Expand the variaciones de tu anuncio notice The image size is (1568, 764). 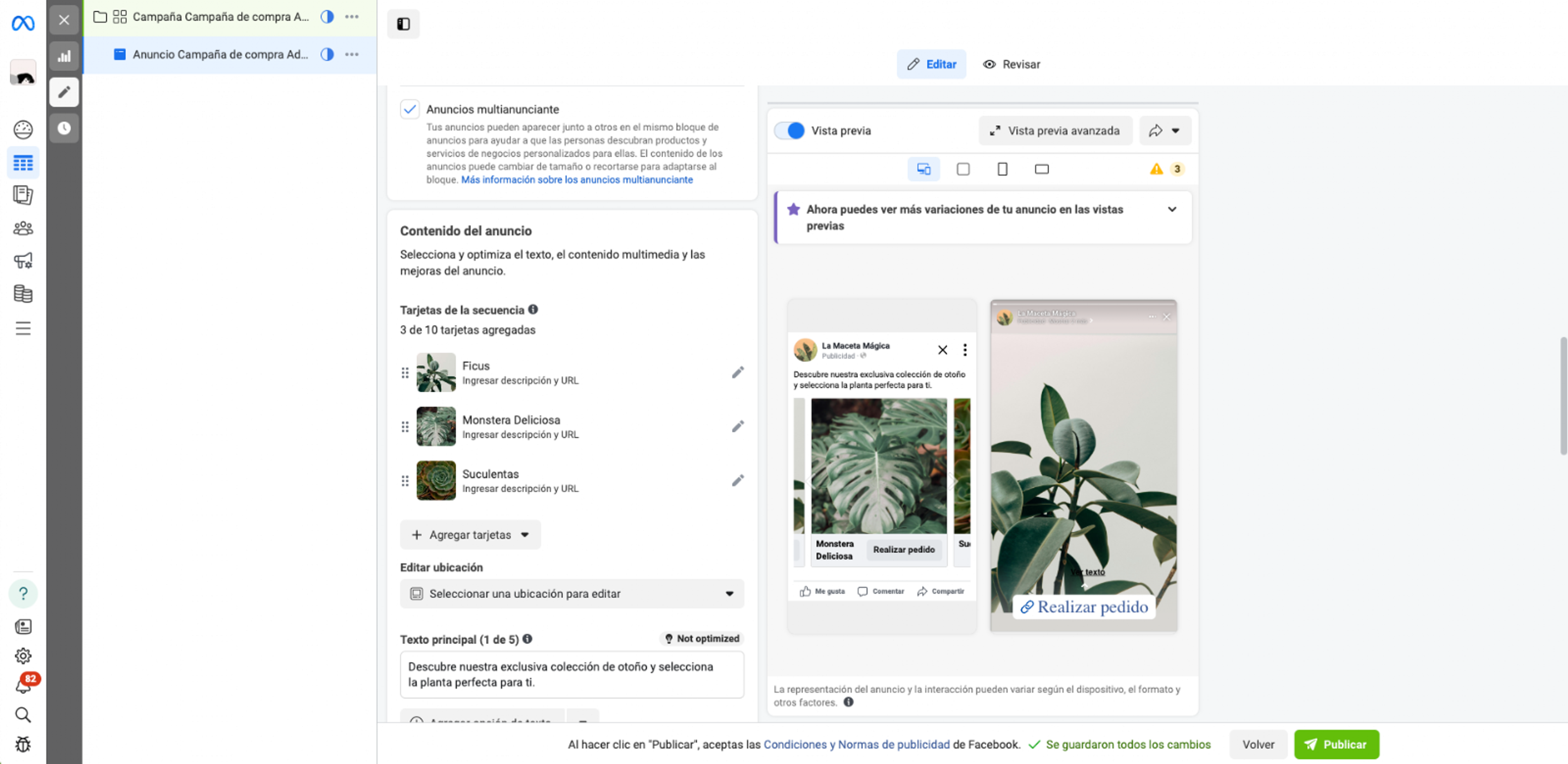[x=1172, y=209]
